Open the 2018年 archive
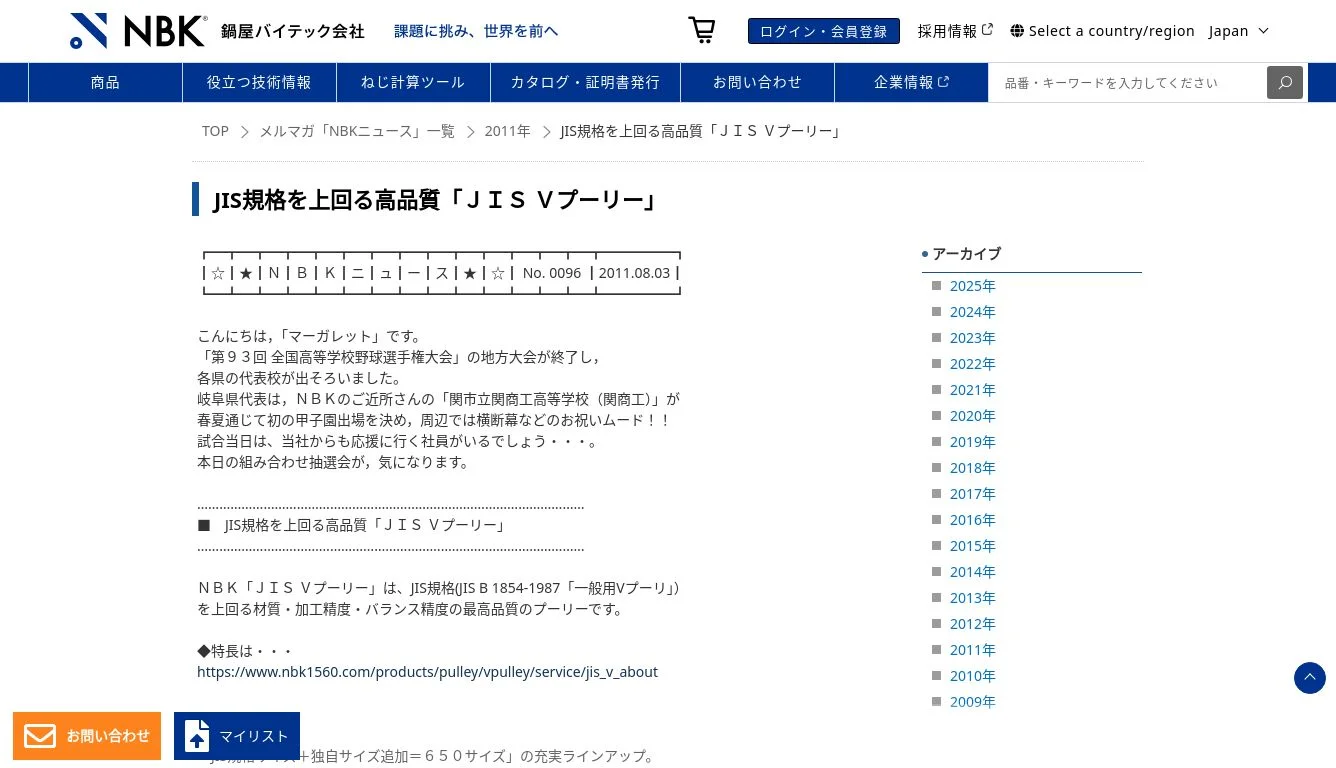The width and height of the screenshot is (1336, 768). point(973,468)
